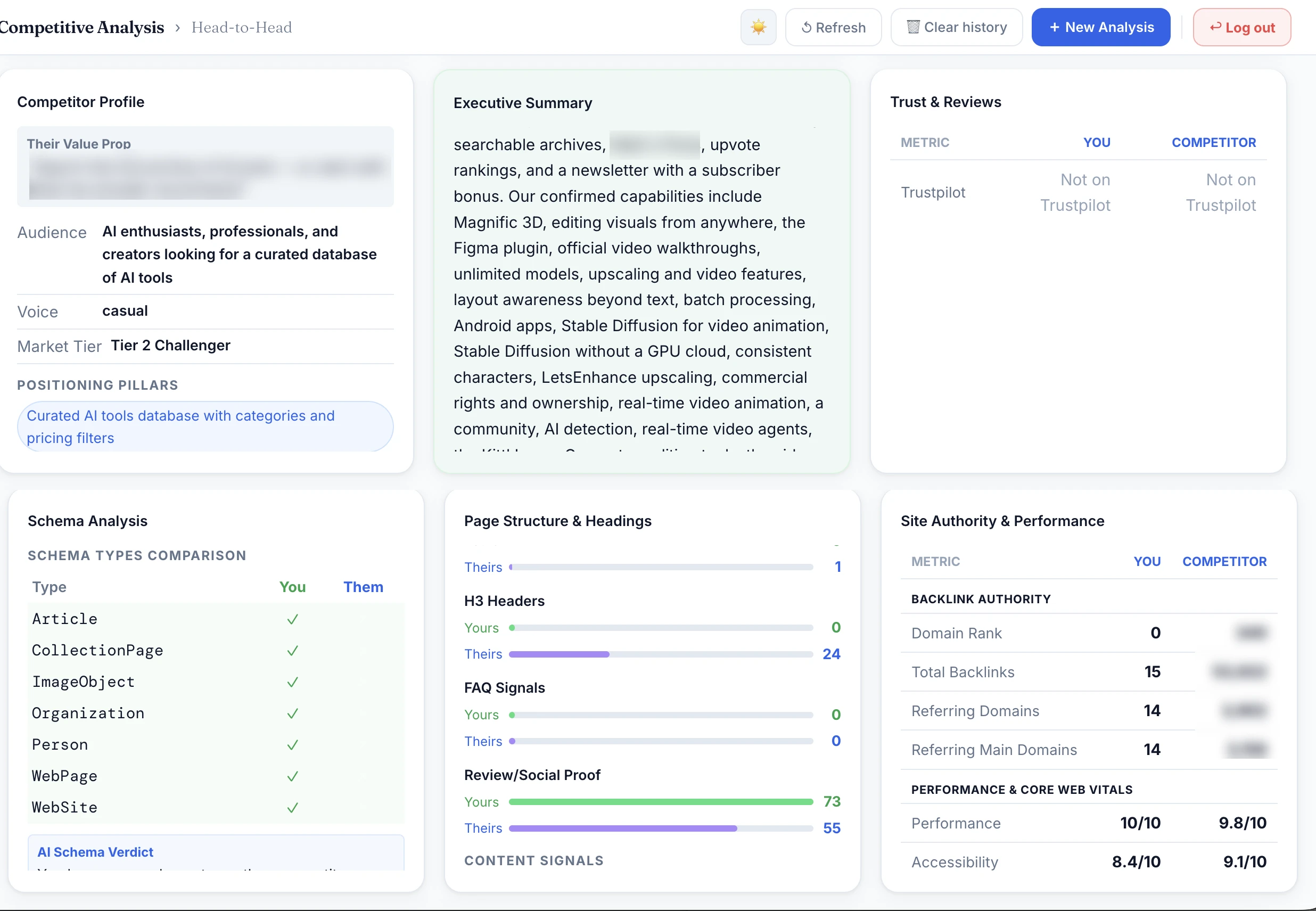
Task: Click the WebPage schema checkmark
Action: [x=292, y=776]
